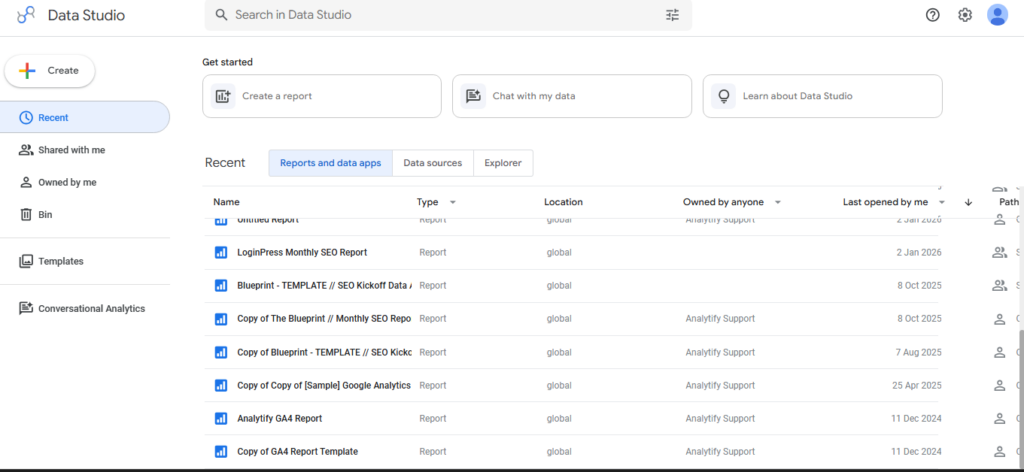This screenshot has height=472, width=1024.
Task: Open Copy of Blueprint - TEMPLATE // SEO Kickoff report
Action: pos(325,353)
